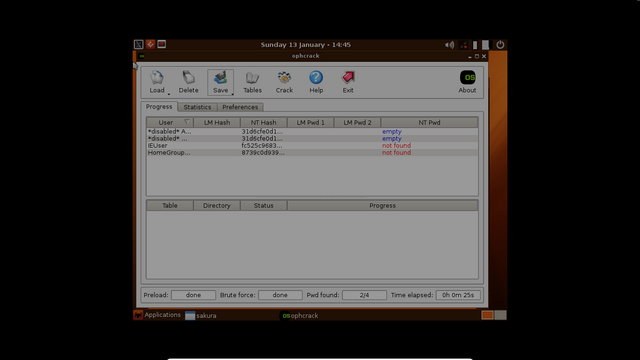Switch to the Statistics tab

tap(197, 107)
